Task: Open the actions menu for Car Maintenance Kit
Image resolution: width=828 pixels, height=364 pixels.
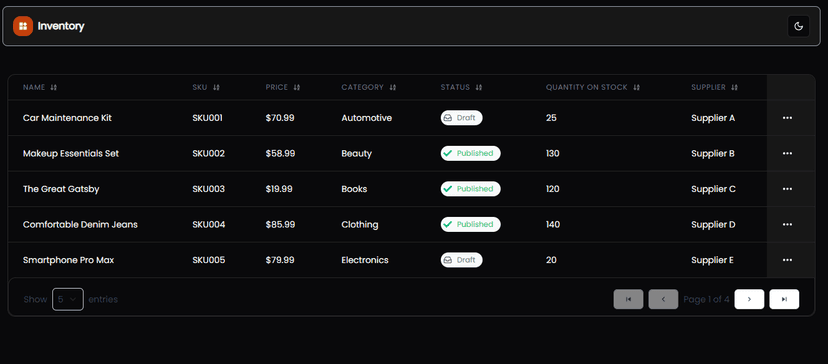Action: tap(787, 118)
